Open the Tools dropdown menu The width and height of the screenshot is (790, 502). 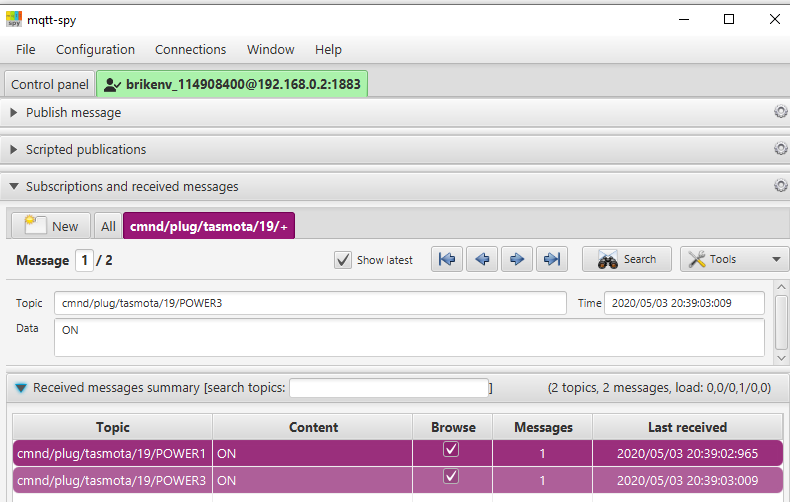pos(735,259)
